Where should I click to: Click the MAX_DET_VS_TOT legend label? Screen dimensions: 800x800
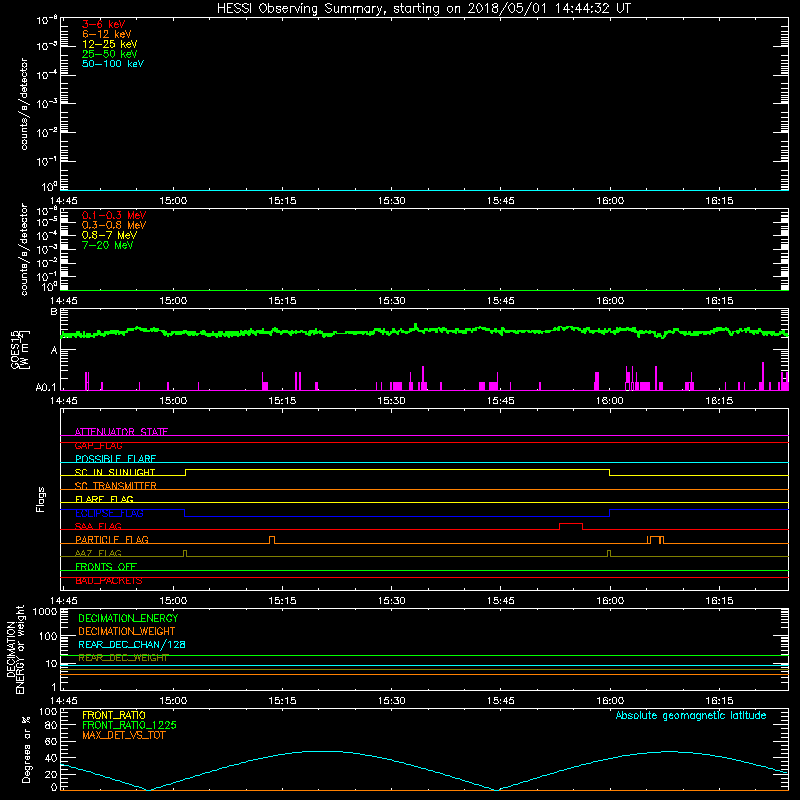(x=124, y=735)
